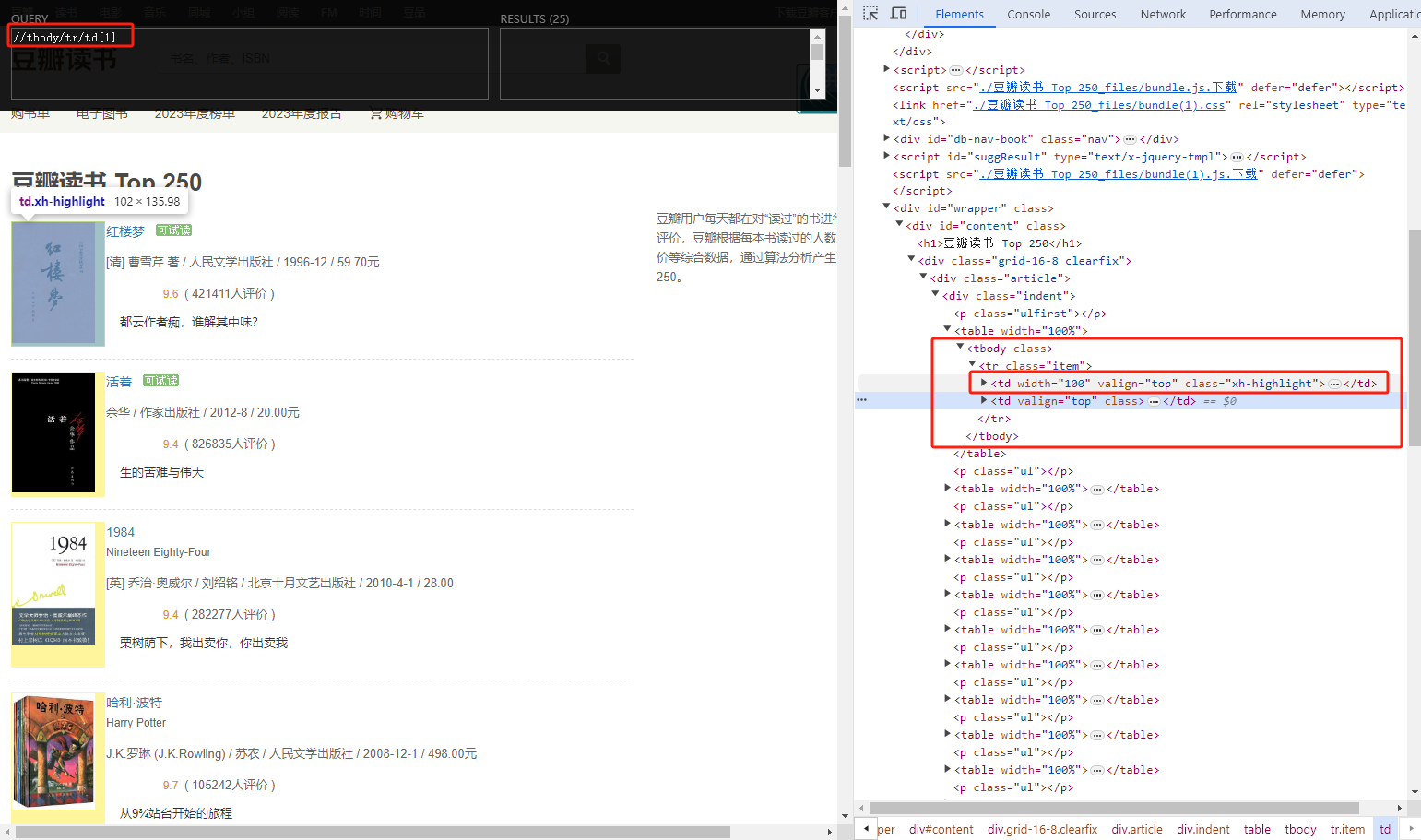Image resolution: width=1421 pixels, height=840 pixels.
Task: Collapse the tr class=item node
Action: (972, 364)
